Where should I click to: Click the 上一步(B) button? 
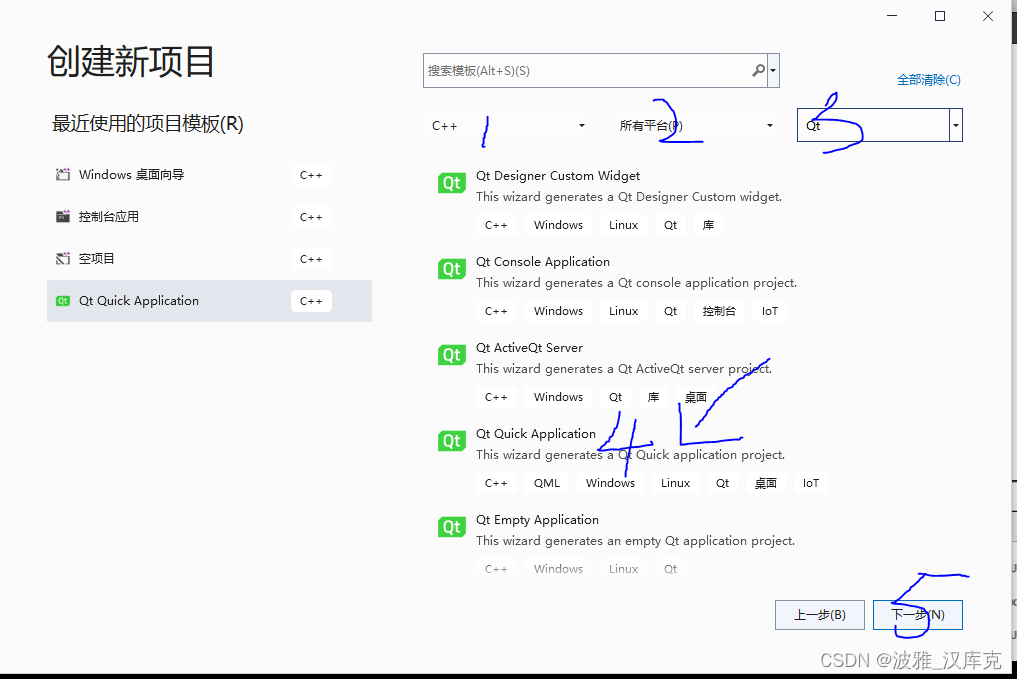[x=819, y=614]
